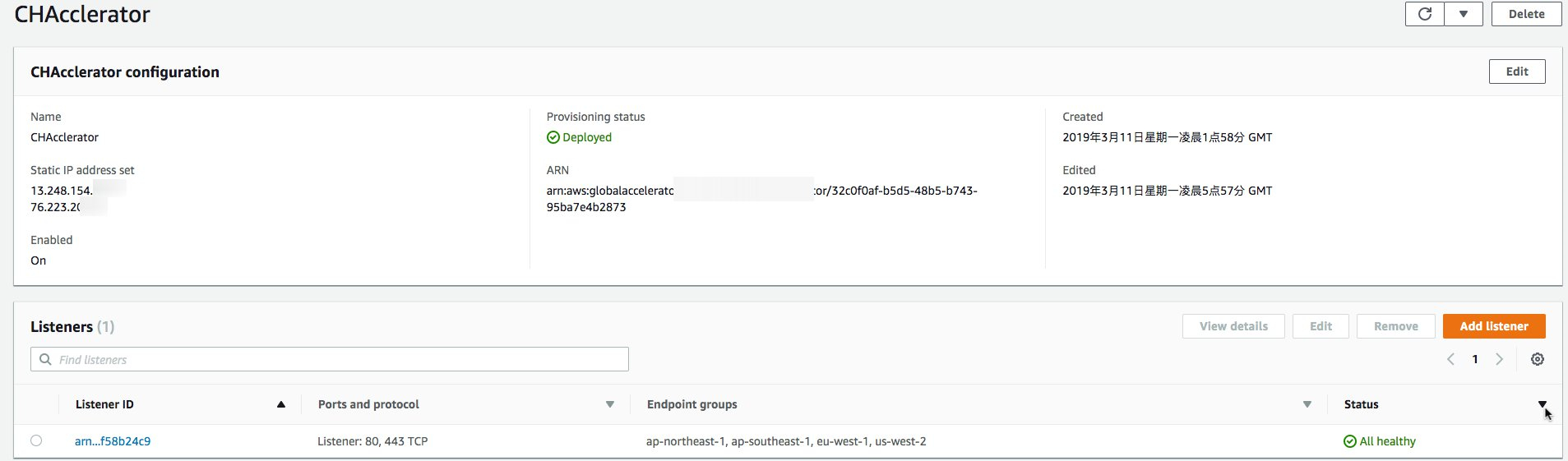Click the ARN value text
The width and height of the screenshot is (1568, 461).
pos(761,198)
